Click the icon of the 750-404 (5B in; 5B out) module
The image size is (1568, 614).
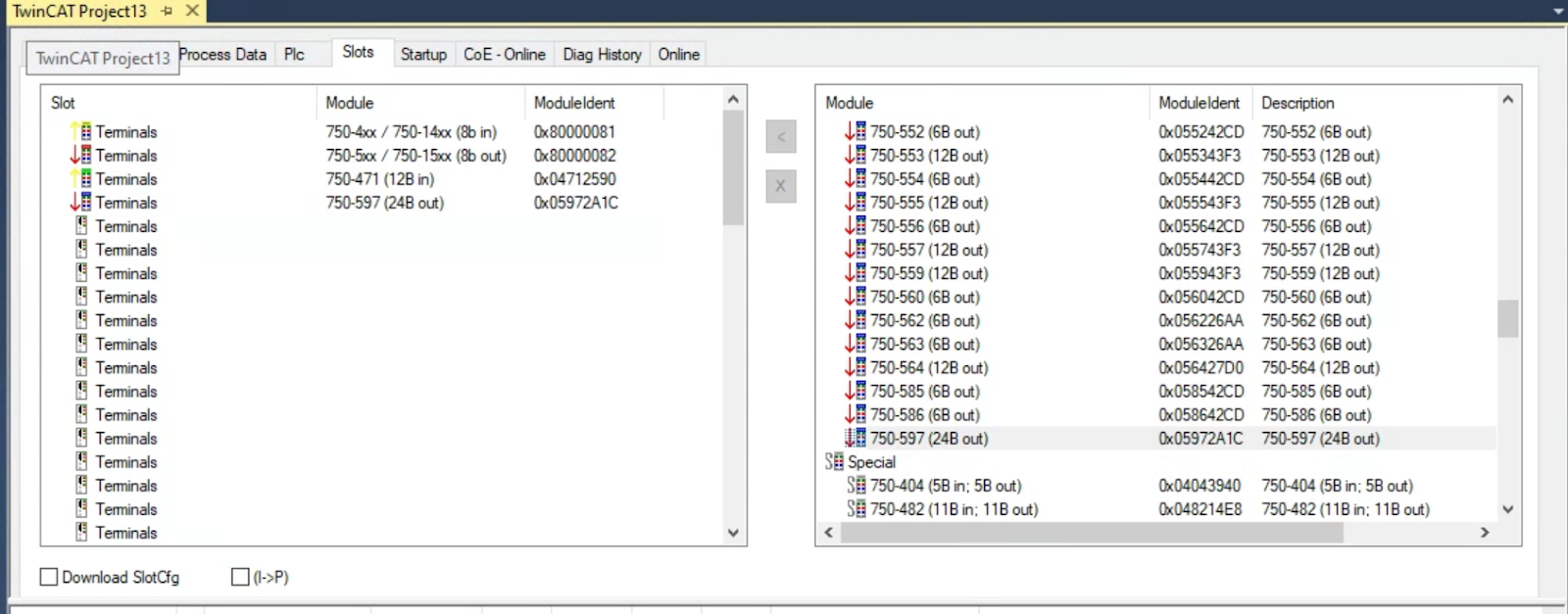[857, 485]
